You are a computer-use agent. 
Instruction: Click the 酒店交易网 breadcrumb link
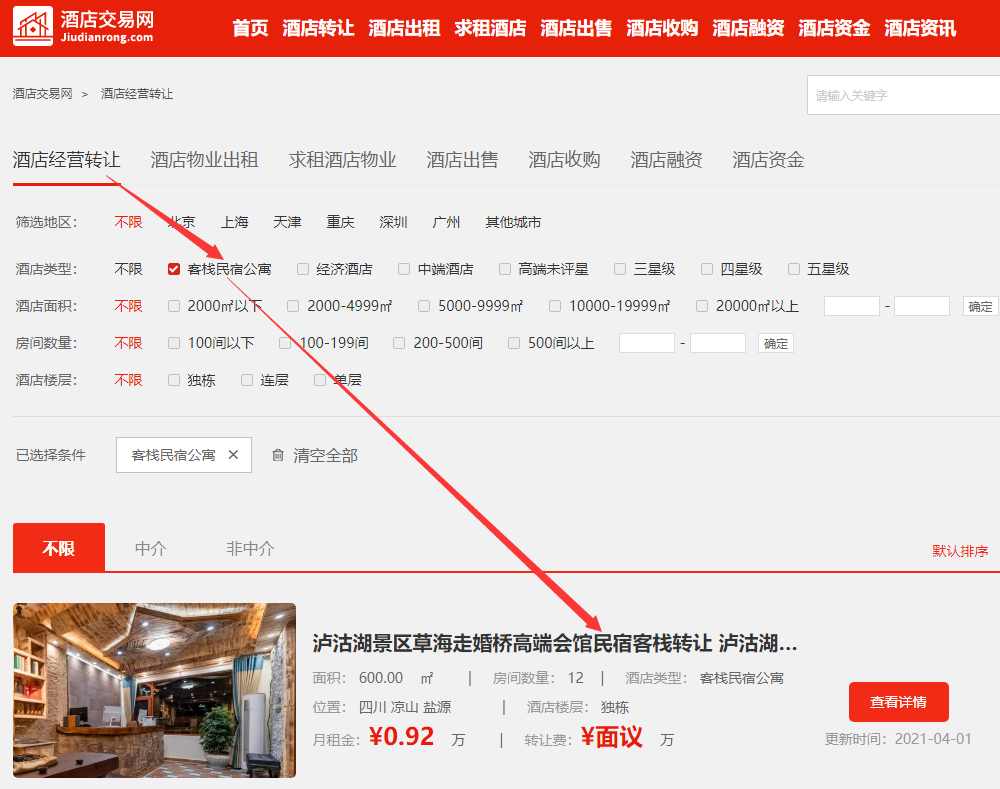point(43,94)
